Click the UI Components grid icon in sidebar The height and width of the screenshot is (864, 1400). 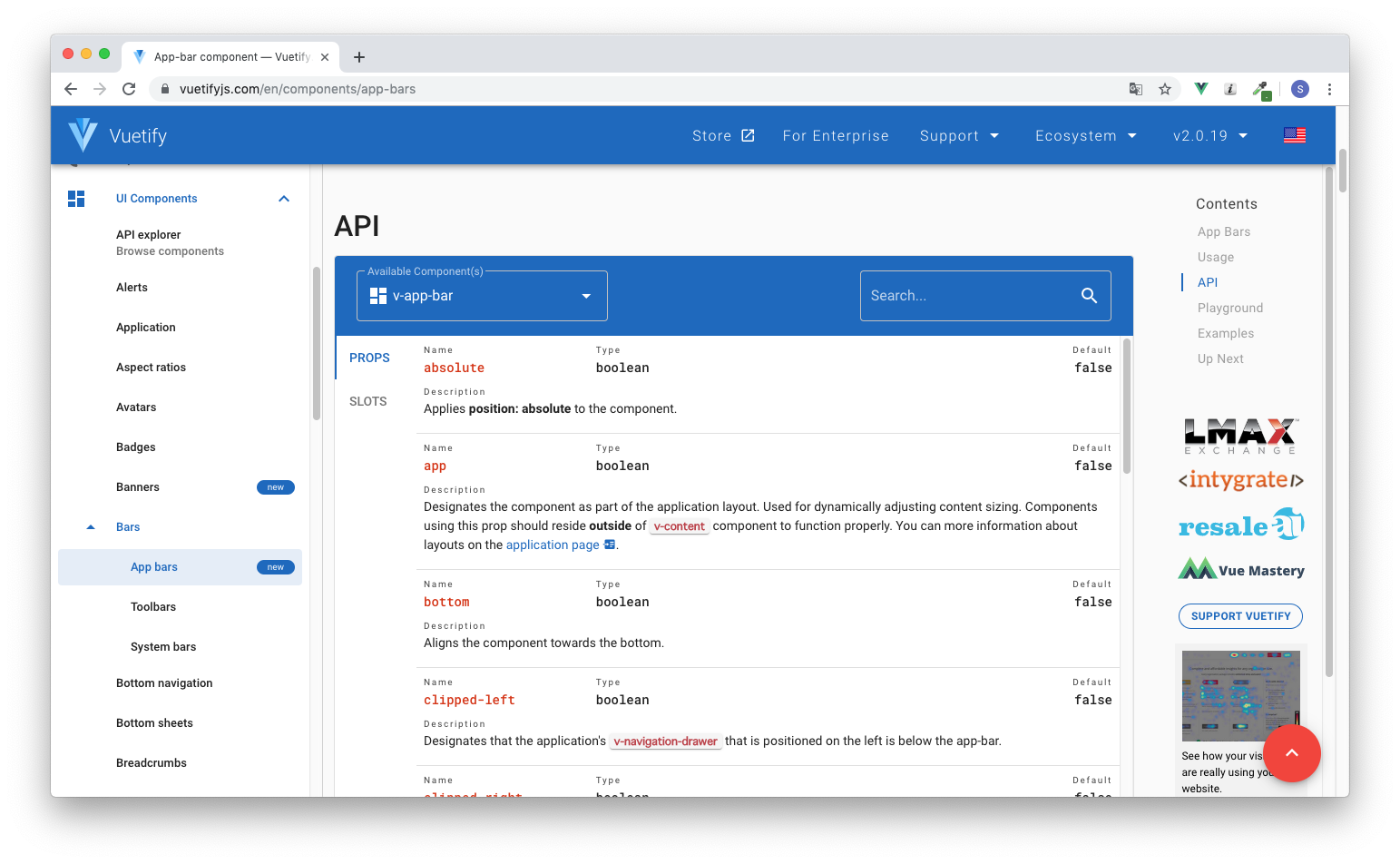76,198
